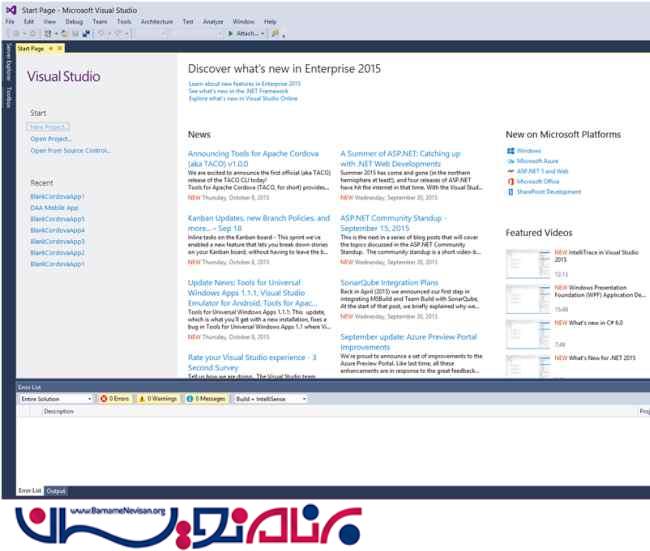The height and width of the screenshot is (551, 650).
Task: Close the Start Page tab
Action: [x=60, y=49]
